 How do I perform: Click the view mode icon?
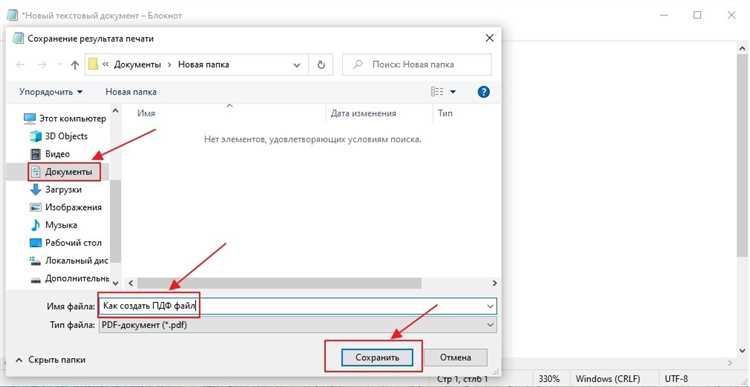pyautogui.click(x=437, y=92)
